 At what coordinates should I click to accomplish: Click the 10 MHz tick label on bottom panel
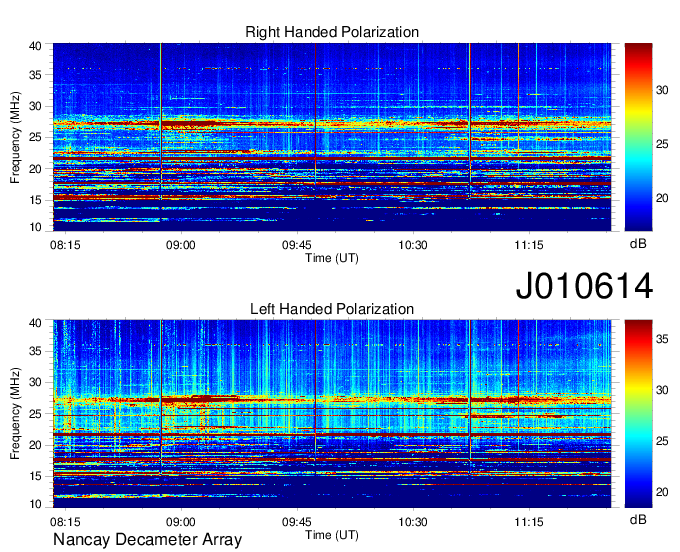35,504
